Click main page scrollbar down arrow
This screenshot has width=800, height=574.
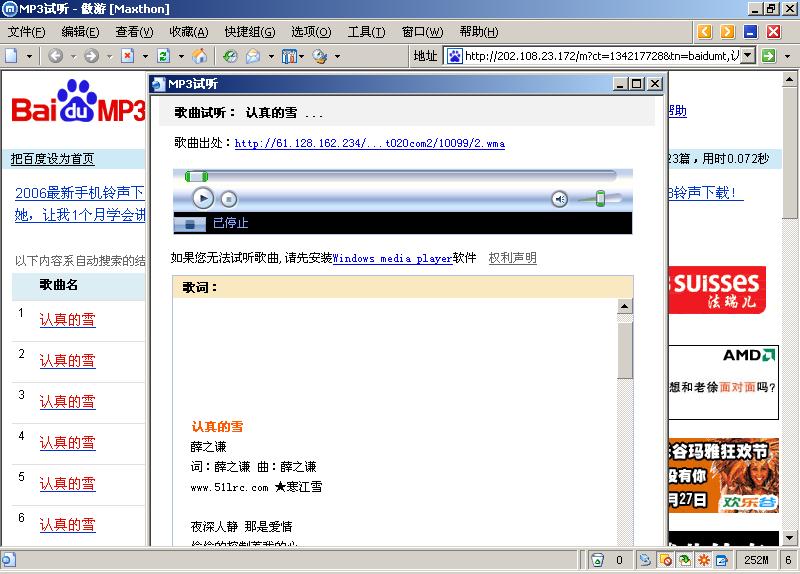790,538
